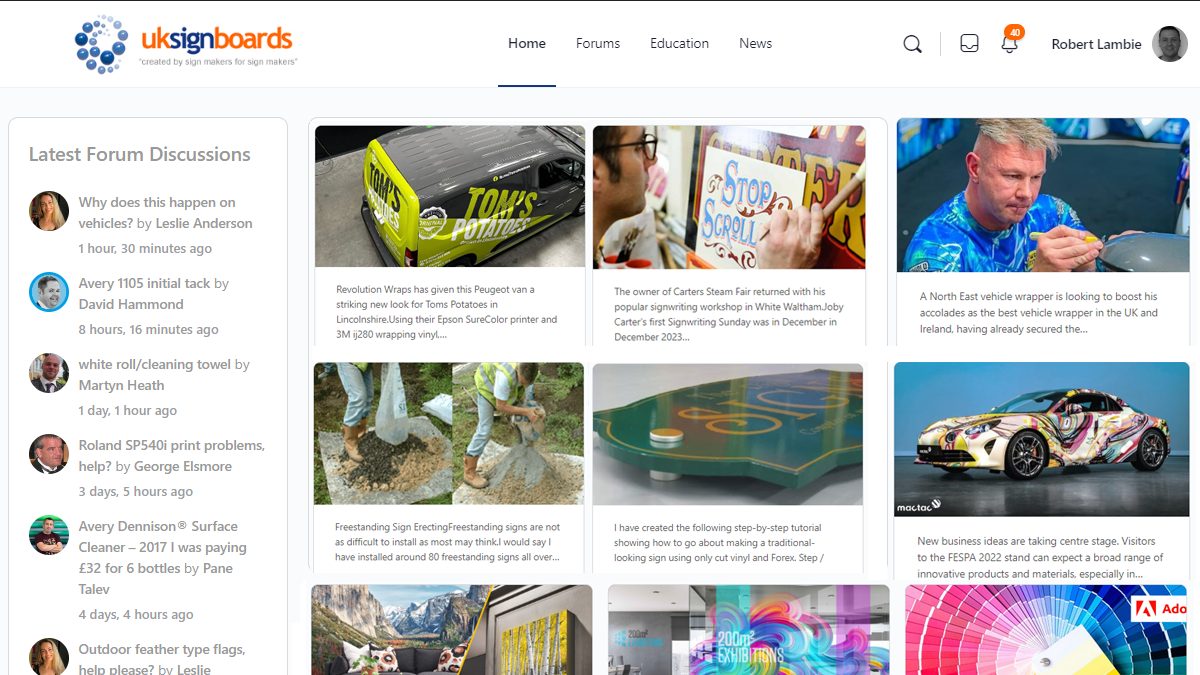This screenshot has height=675, width=1200.
Task: Open the notifications bell with 40 badge
Action: (x=1011, y=41)
